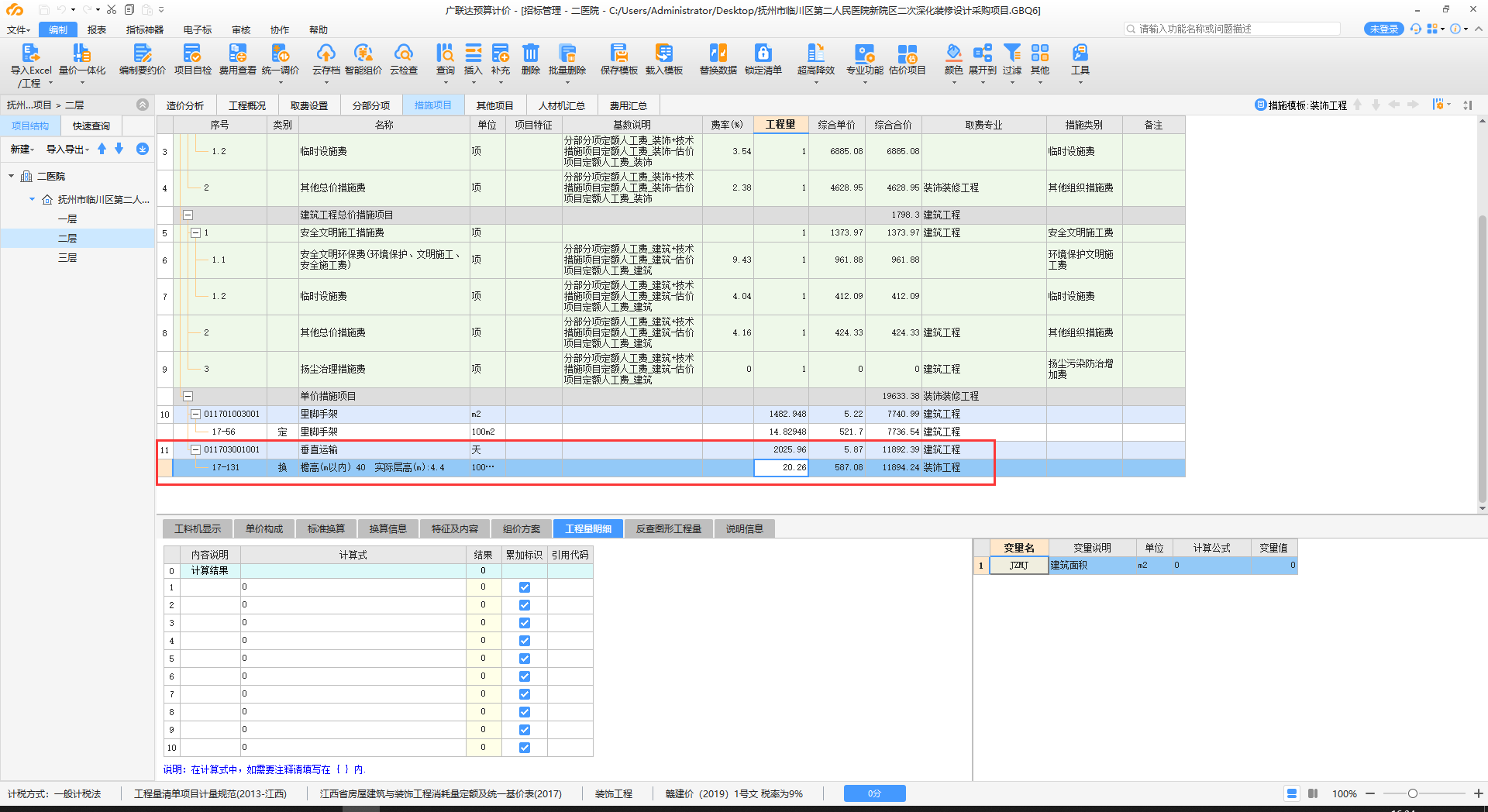
Task: Open 反查图形工程量 tab
Action: tap(669, 529)
